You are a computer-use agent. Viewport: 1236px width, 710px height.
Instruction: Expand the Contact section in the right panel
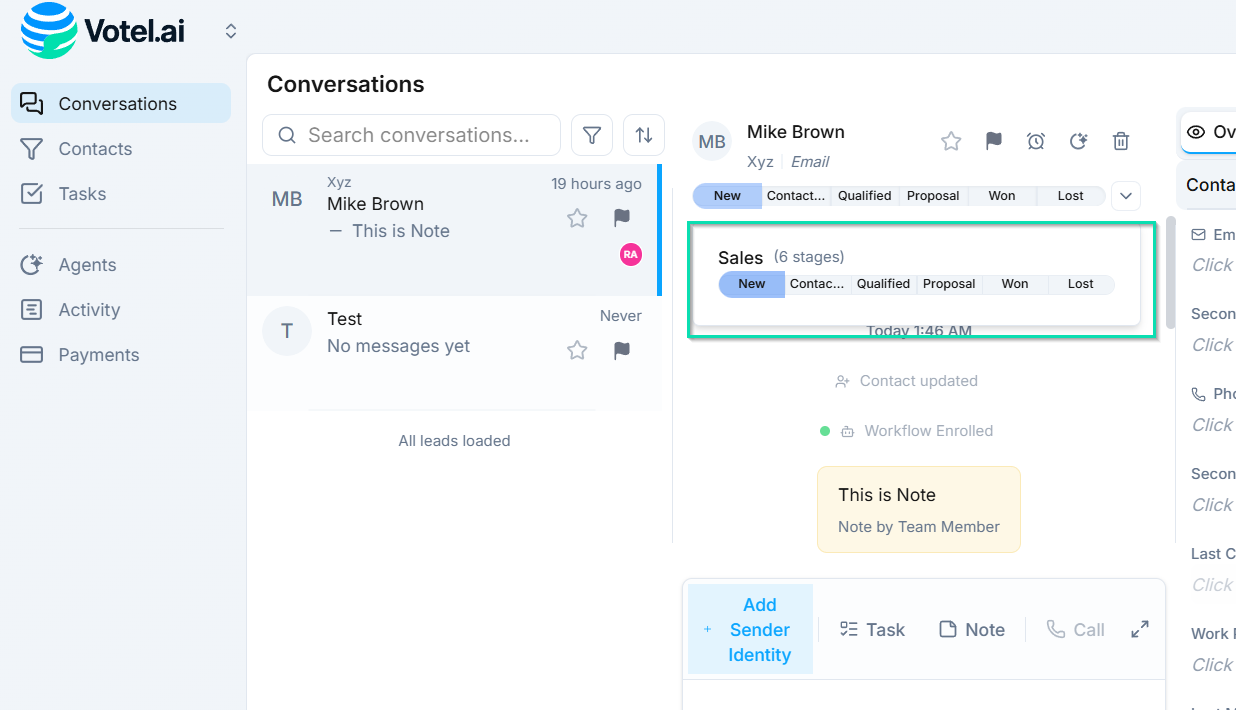[x=1210, y=185]
